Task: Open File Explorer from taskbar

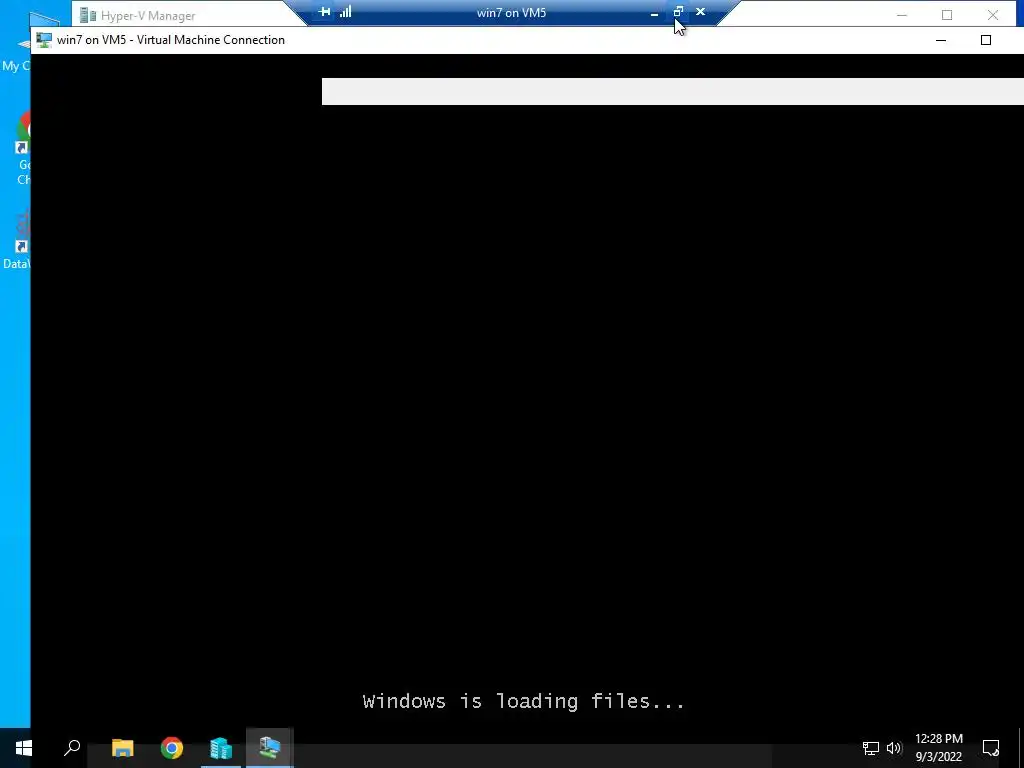Action: pyautogui.click(x=122, y=748)
